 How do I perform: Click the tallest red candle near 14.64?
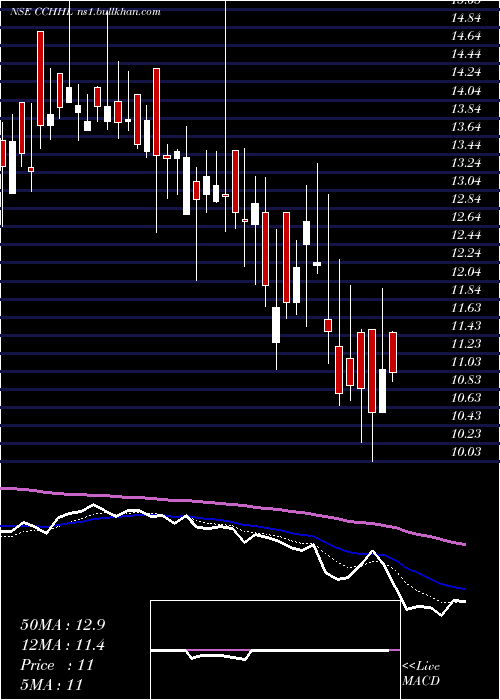[x=41, y=79]
